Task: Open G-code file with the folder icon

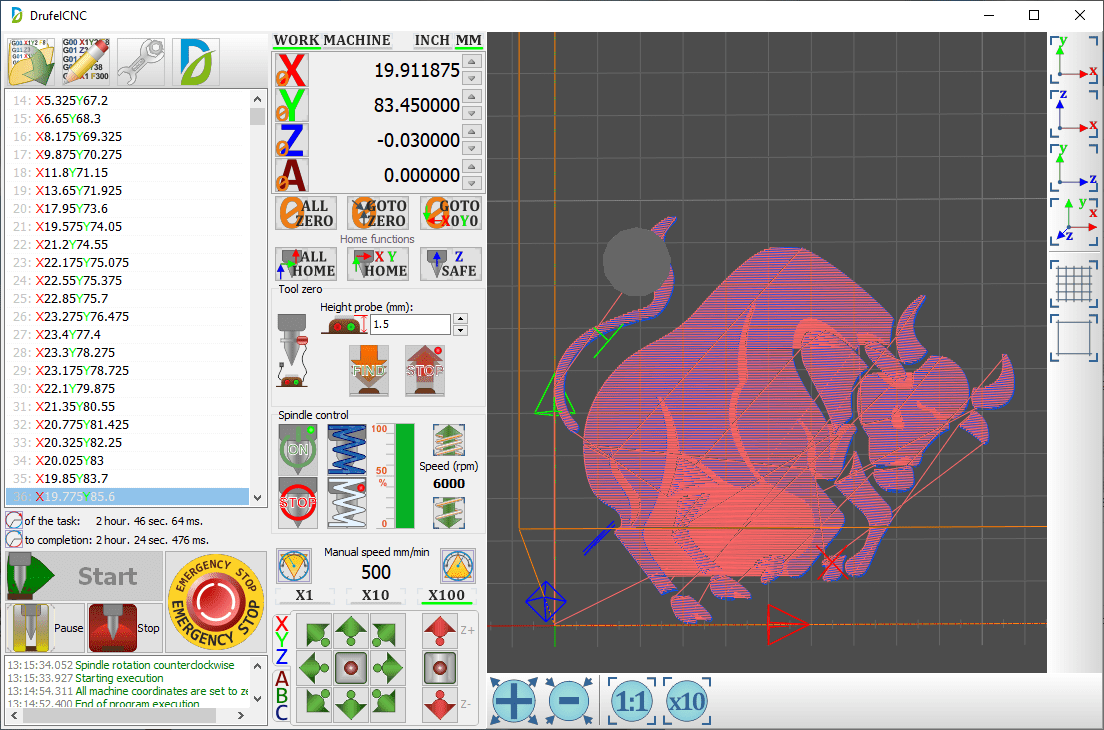Action: click(x=31, y=62)
